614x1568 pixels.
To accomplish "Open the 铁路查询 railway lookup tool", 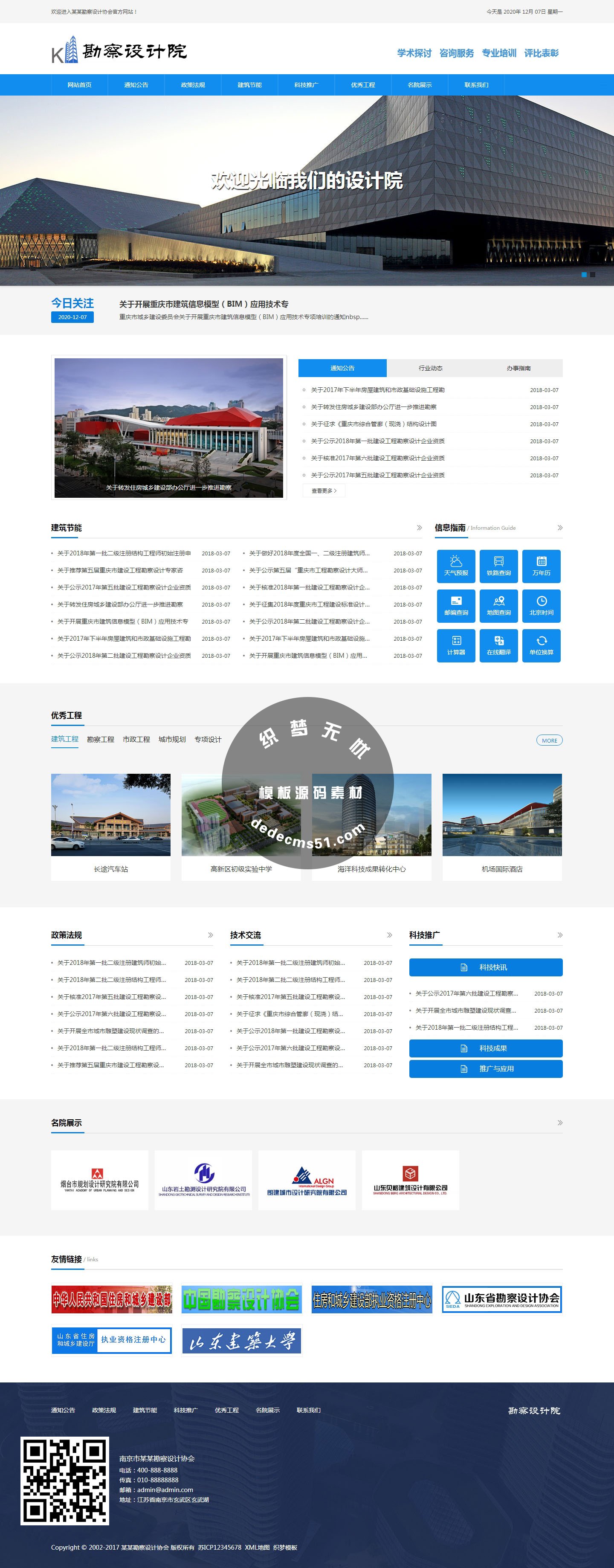I will pos(498,566).
